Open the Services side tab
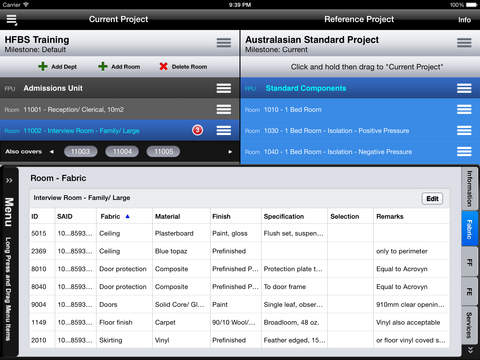Viewport: 480px width, 360px height. [x=469, y=325]
